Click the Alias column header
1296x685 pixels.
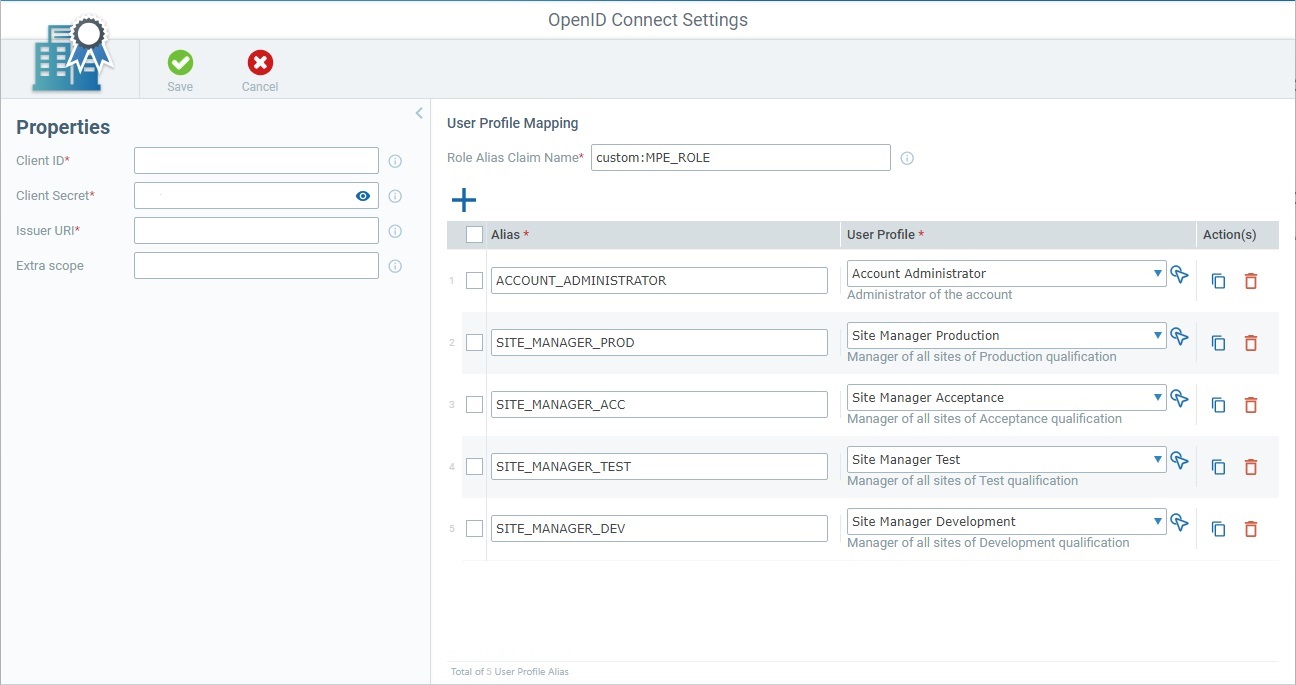point(510,235)
